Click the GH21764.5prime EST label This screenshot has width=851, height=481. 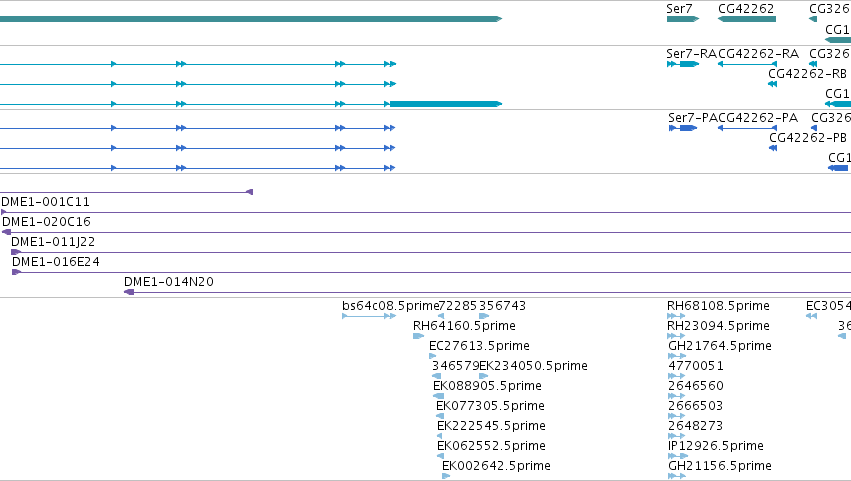720,346
